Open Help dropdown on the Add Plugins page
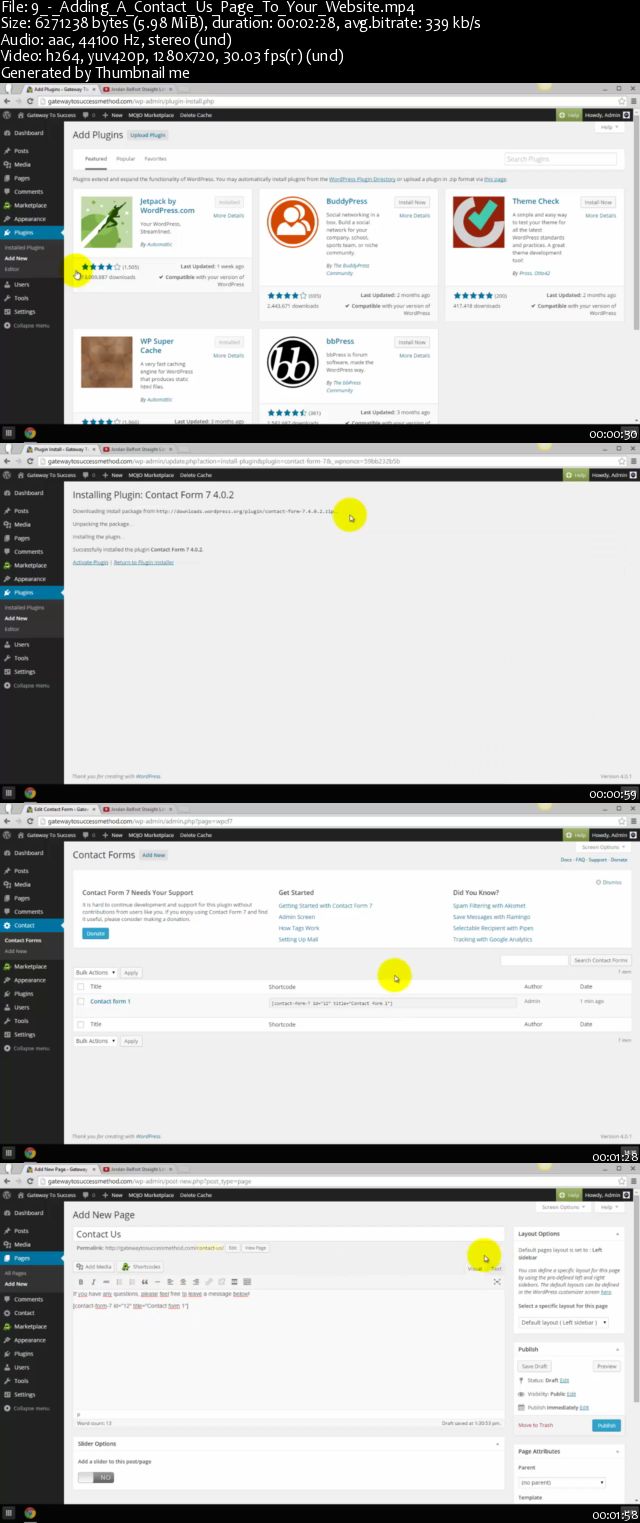640x1523 pixels. pyautogui.click(x=607, y=128)
